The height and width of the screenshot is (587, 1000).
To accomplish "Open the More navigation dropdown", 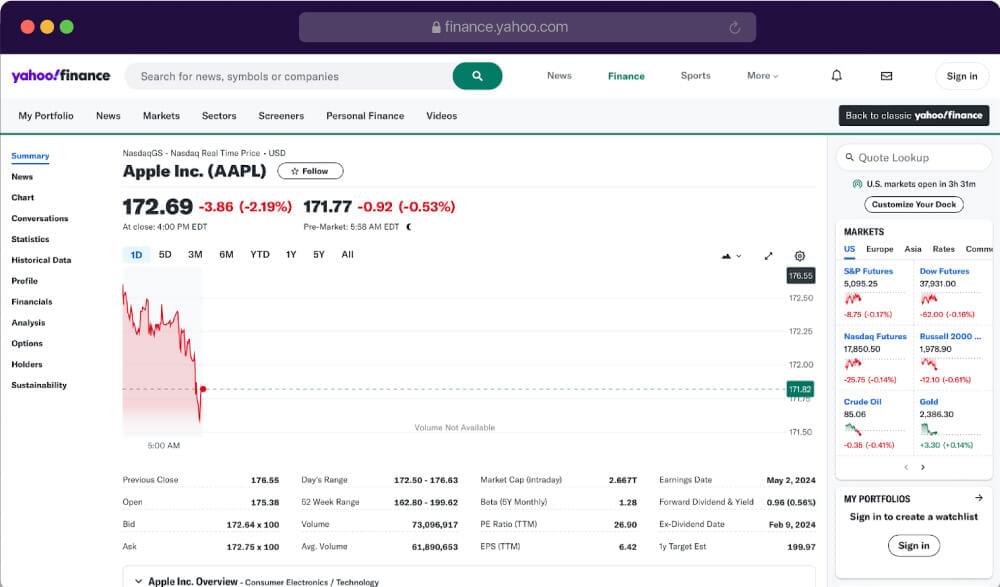I will [x=762, y=76].
